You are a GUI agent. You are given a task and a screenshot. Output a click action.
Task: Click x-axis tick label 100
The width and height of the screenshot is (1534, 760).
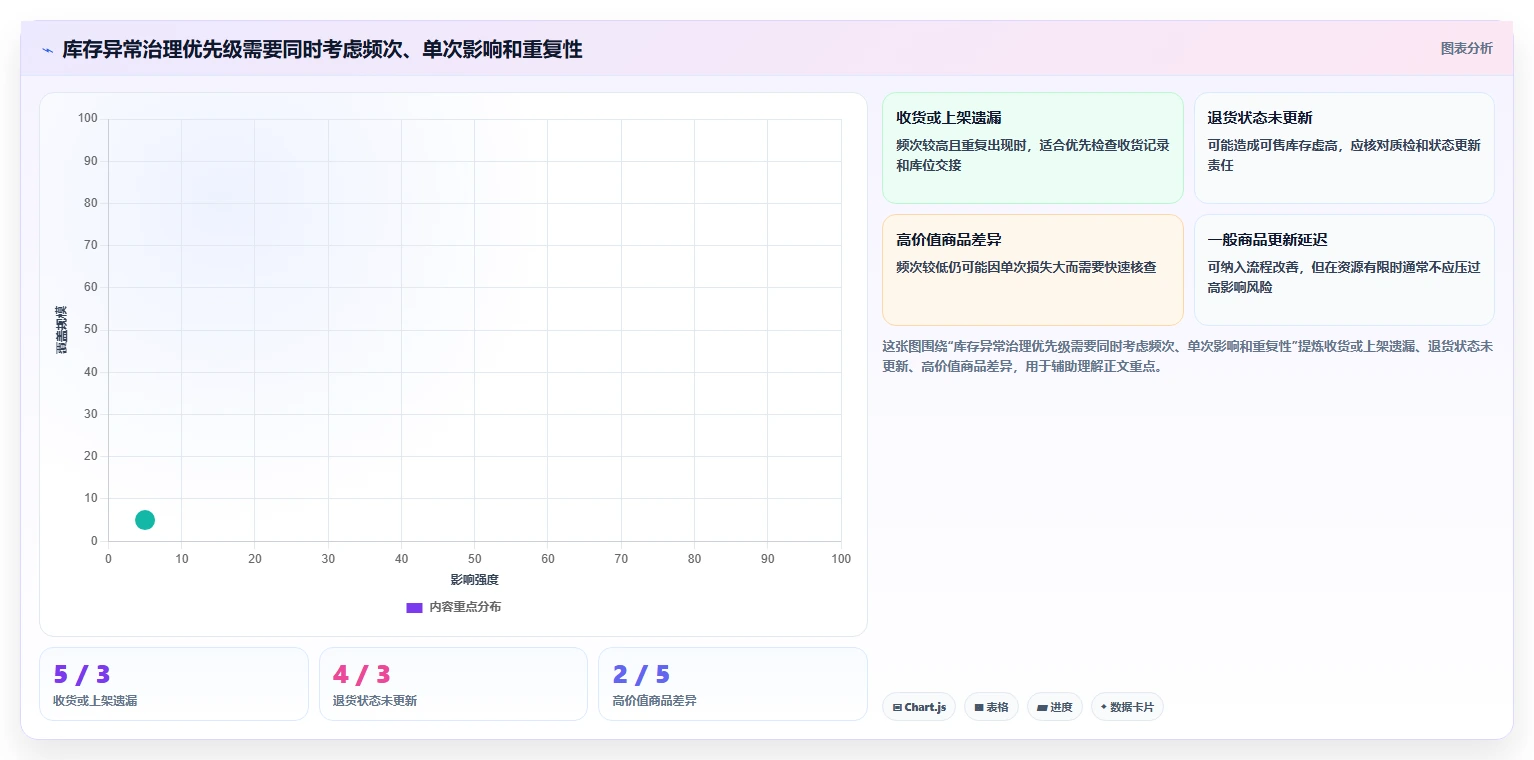pyautogui.click(x=841, y=559)
